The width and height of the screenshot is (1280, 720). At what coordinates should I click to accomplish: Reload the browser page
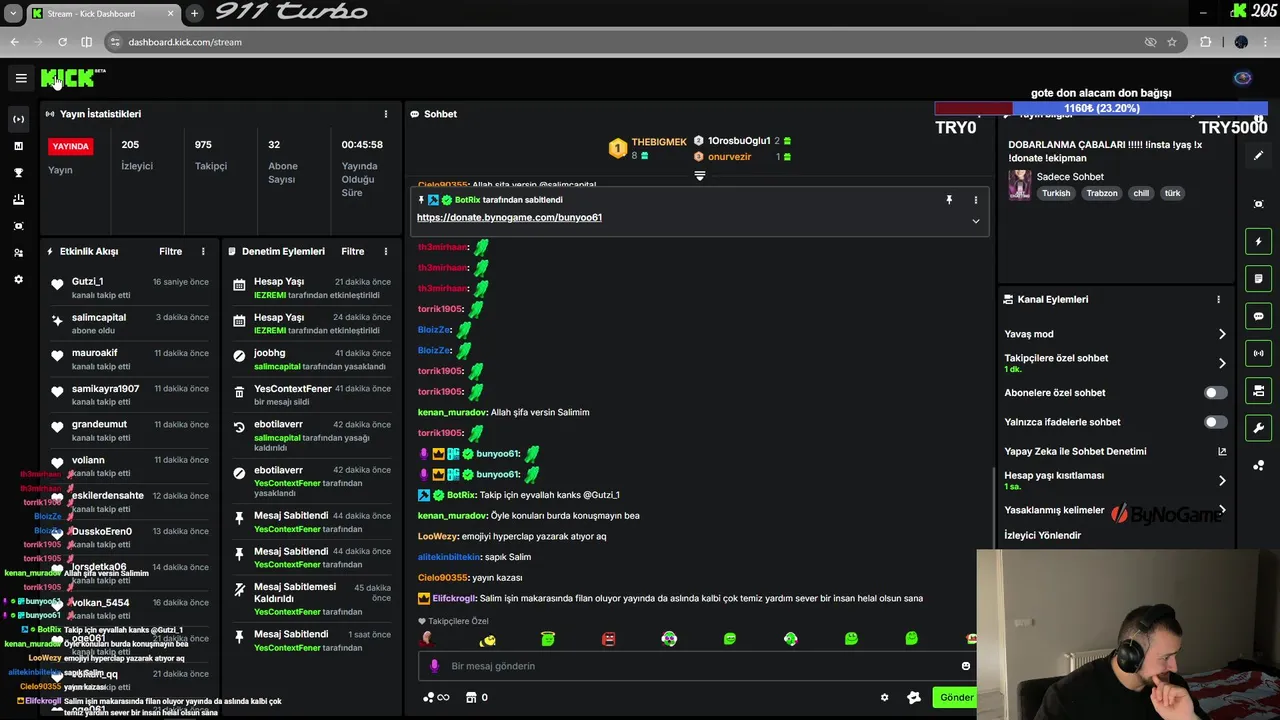pos(62,42)
